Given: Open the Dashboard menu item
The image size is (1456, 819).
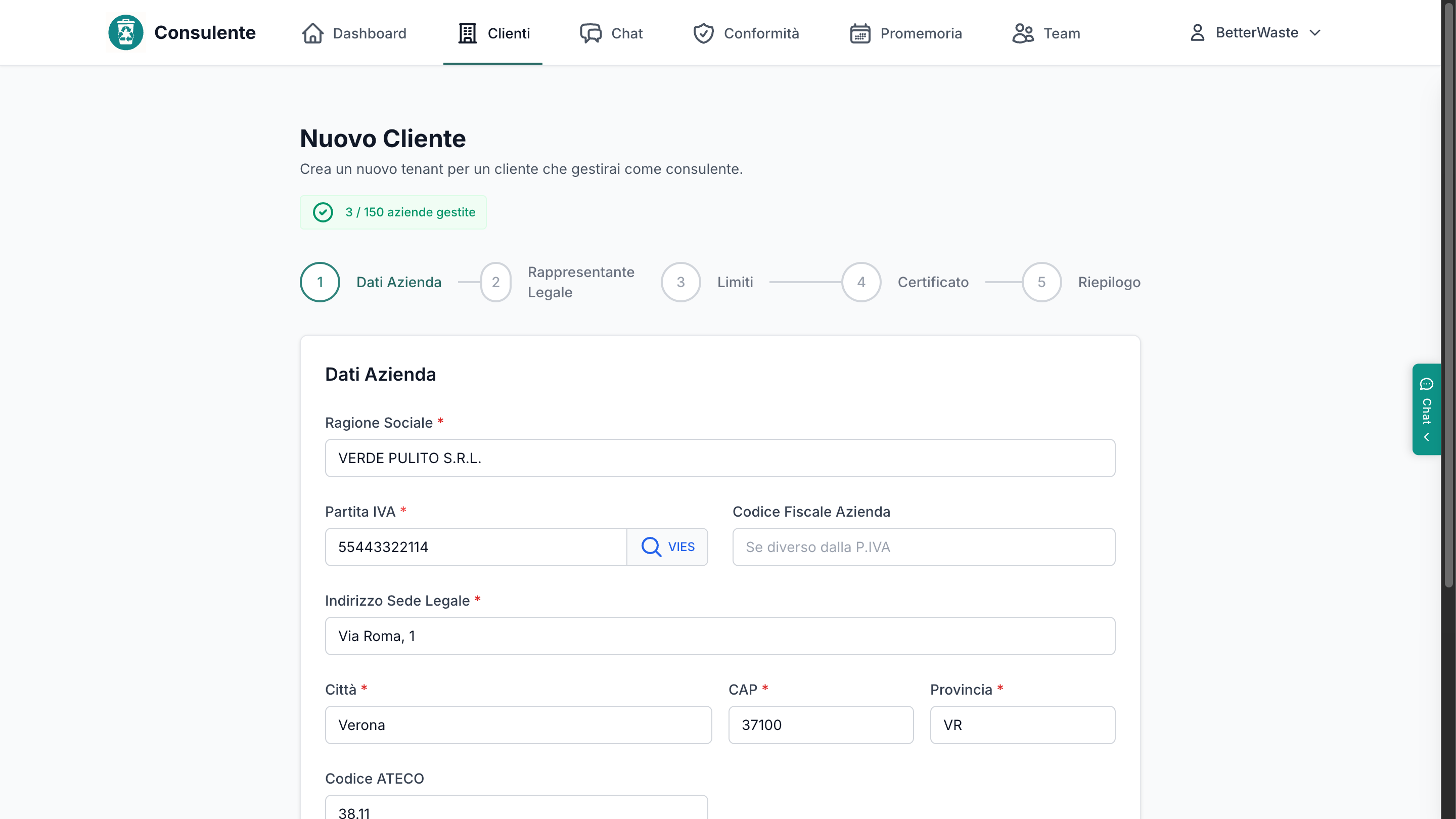Looking at the screenshot, I should [354, 33].
